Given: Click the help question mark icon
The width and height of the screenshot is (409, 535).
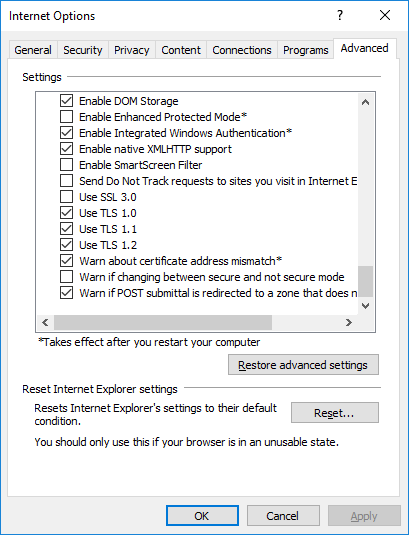Looking at the screenshot, I should [340, 15].
